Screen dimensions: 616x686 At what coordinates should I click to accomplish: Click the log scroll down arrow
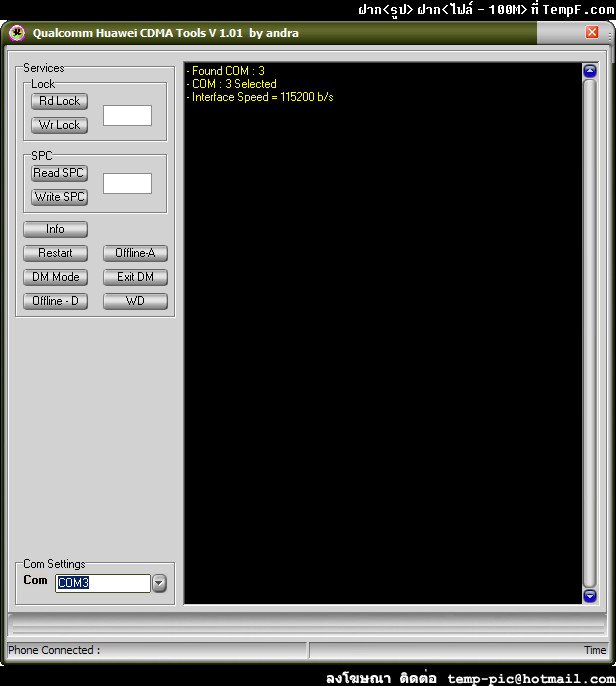tap(590, 596)
